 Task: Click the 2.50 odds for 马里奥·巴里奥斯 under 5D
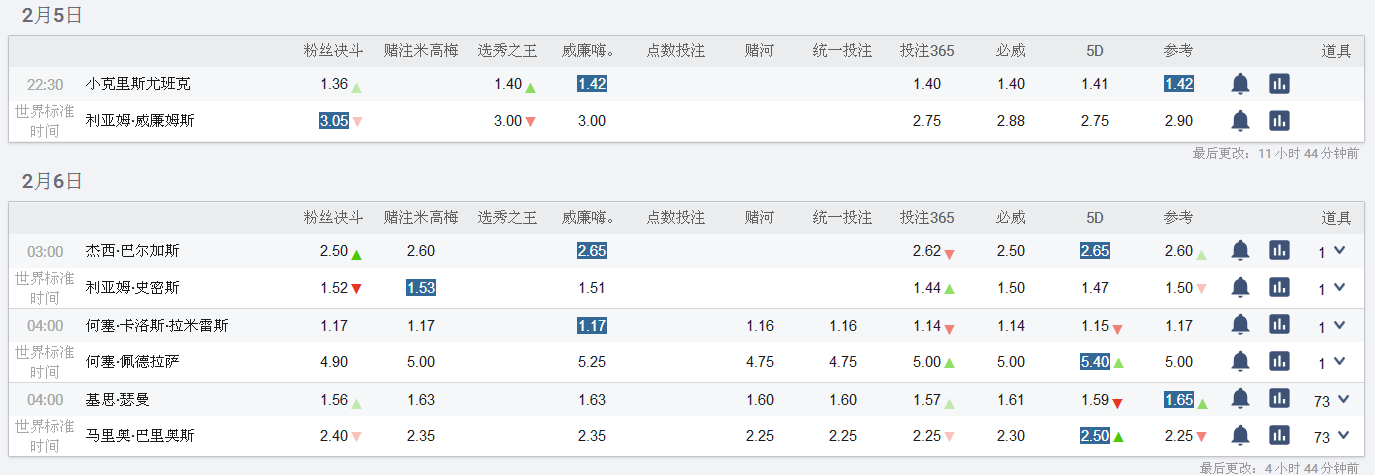1095,436
